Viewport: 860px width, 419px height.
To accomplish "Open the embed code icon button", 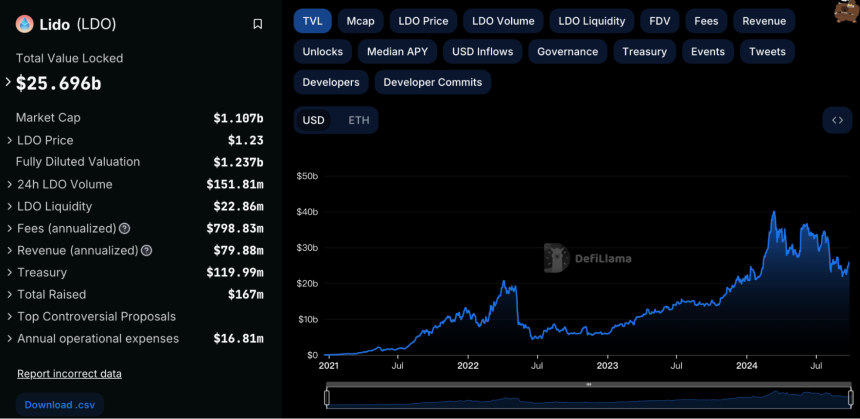I will pyautogui.click(x=838, y=120).
